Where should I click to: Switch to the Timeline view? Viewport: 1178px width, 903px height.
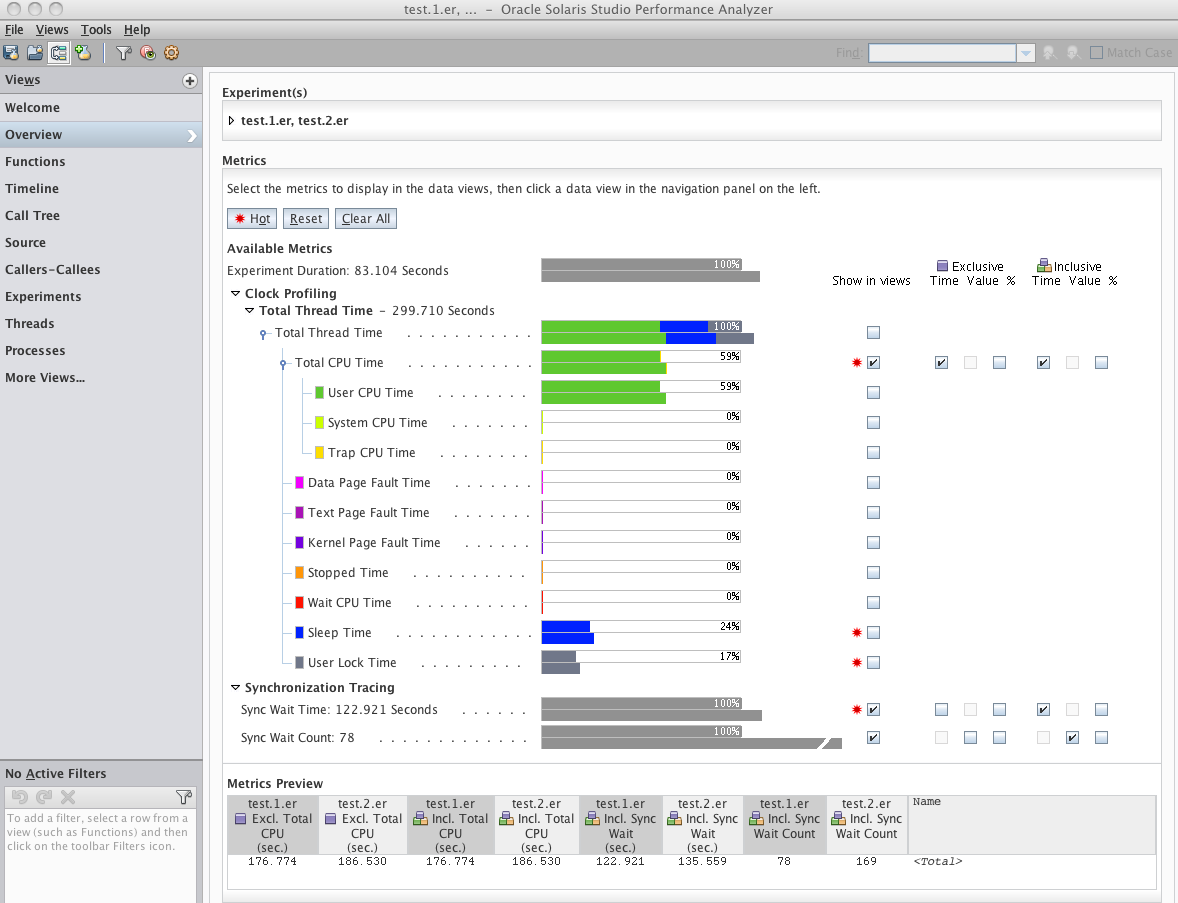tap(101, 189)
